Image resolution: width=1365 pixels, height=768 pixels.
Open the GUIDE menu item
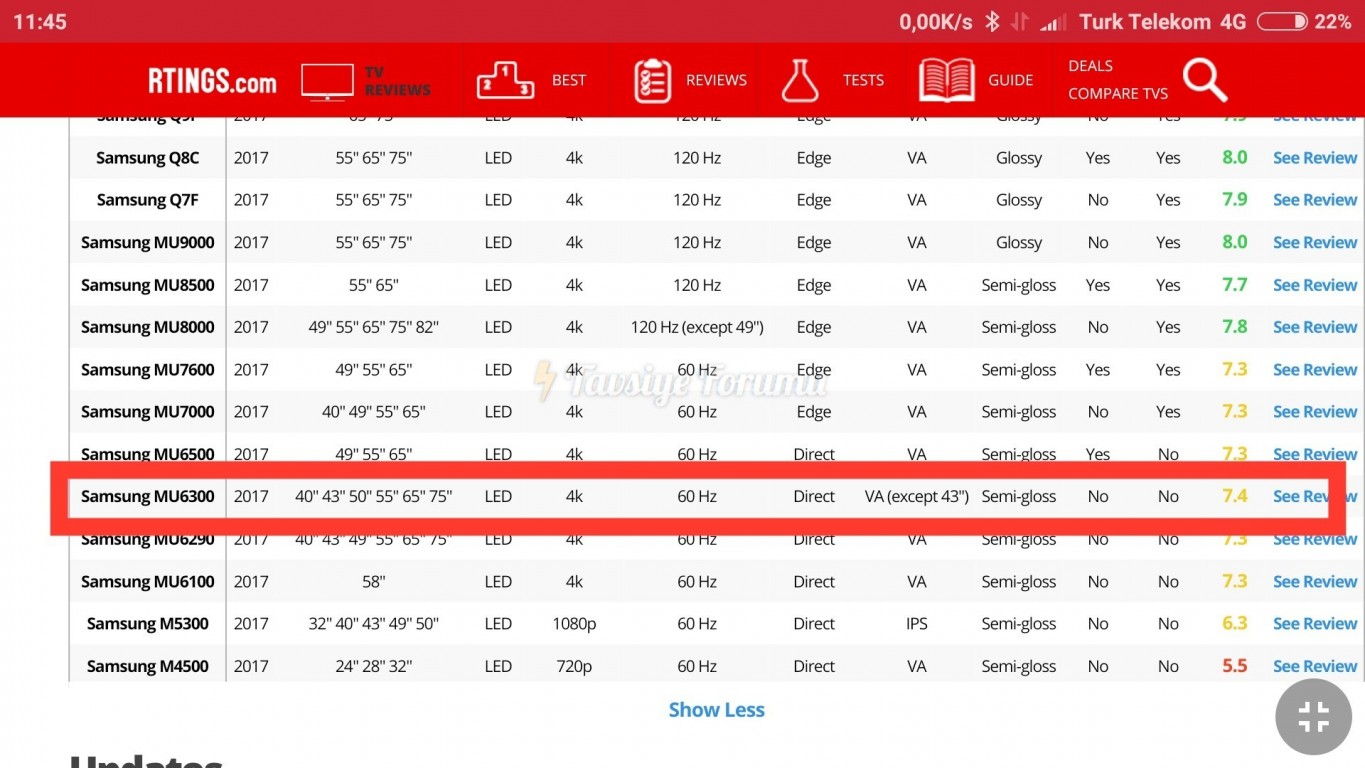(1011, 80)
